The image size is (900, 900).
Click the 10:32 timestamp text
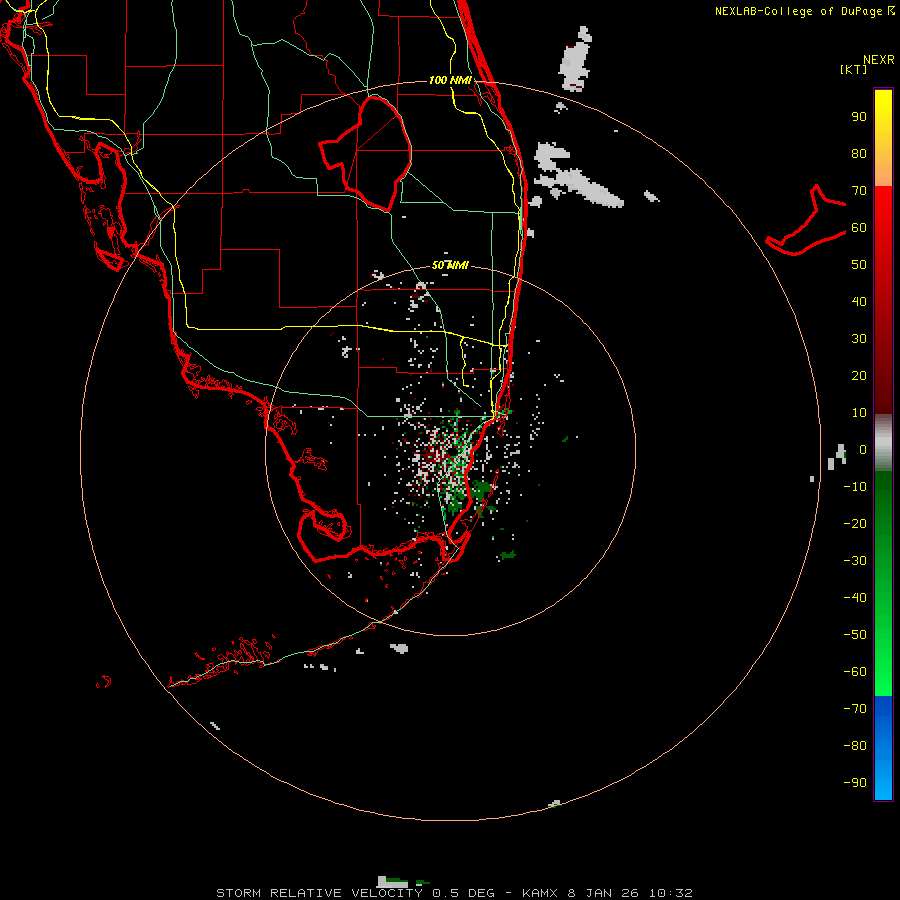(x=670, y=893)
